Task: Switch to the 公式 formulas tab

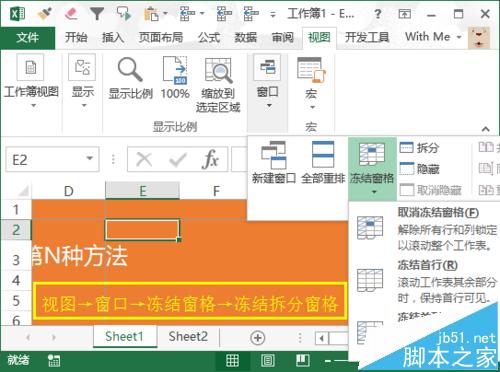Action: 209,37
